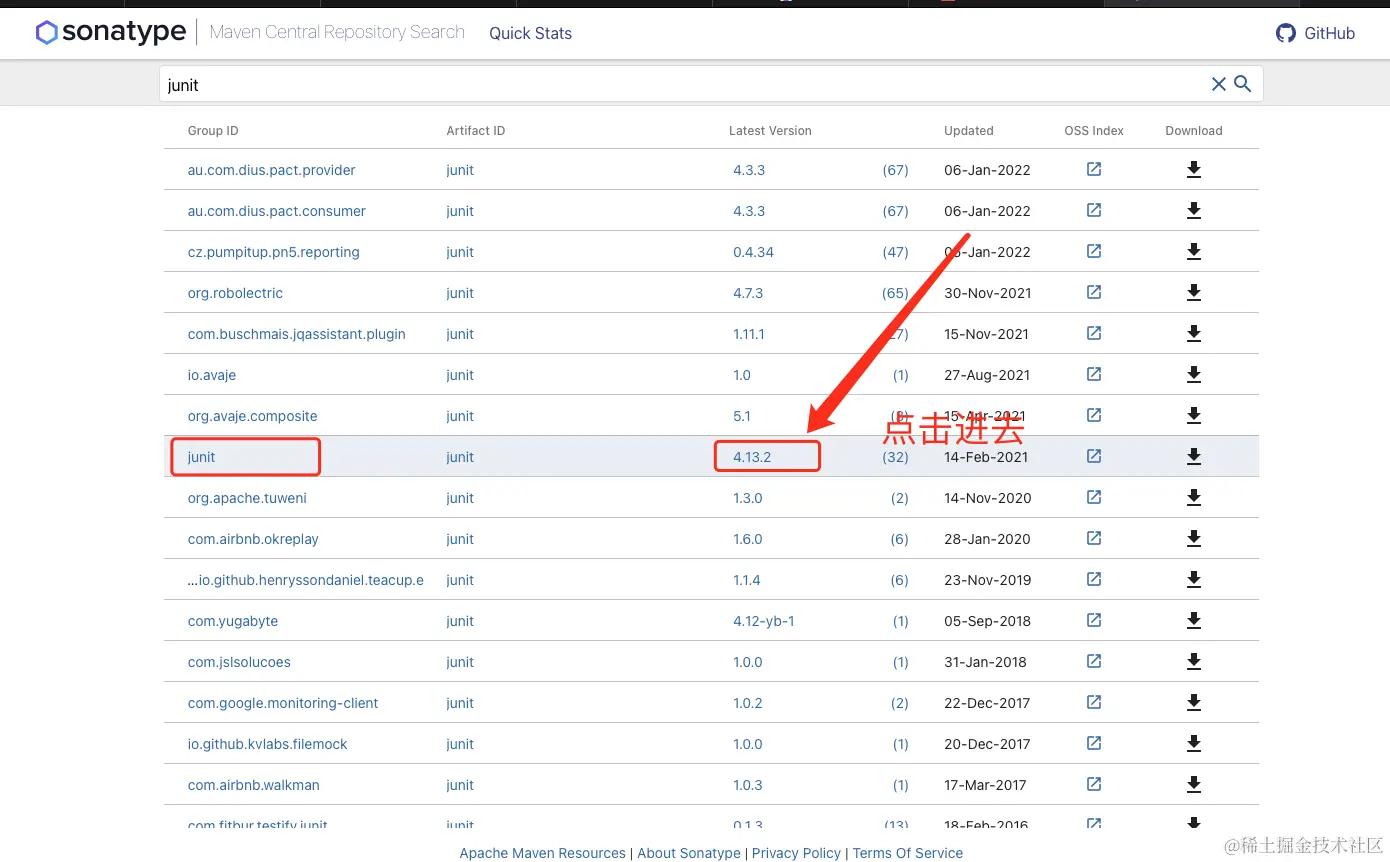Download com.yugabyte junit artifact
This screenshot has width=1390, height=862.
click(1193, 621)
